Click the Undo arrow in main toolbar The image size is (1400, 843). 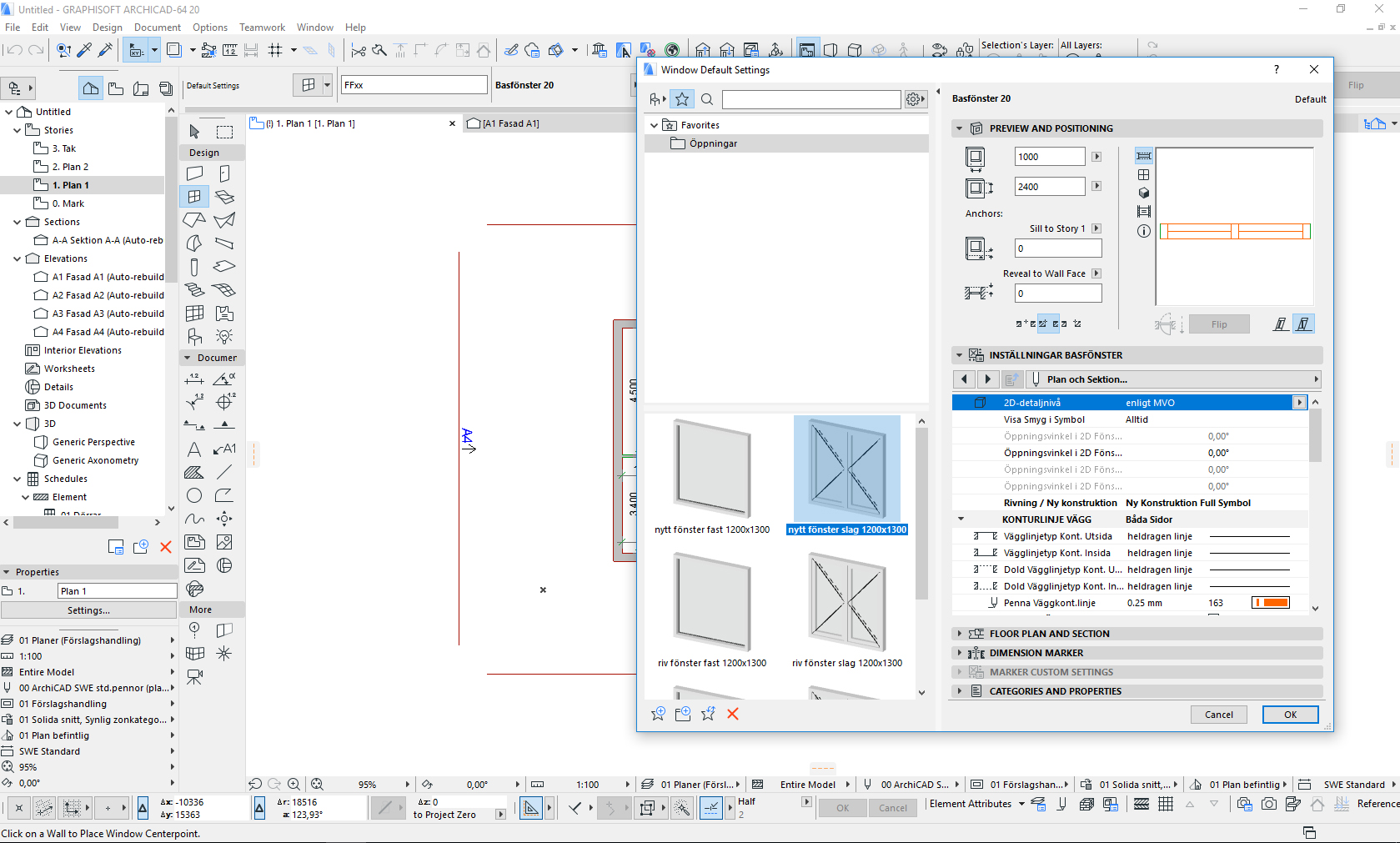point(14,51)
